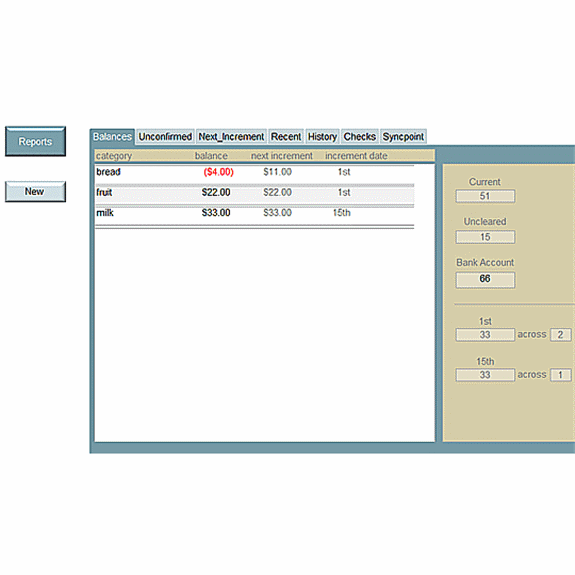Open the Reports button
This screenshot has width=575, height=575.
pos(36,141)
